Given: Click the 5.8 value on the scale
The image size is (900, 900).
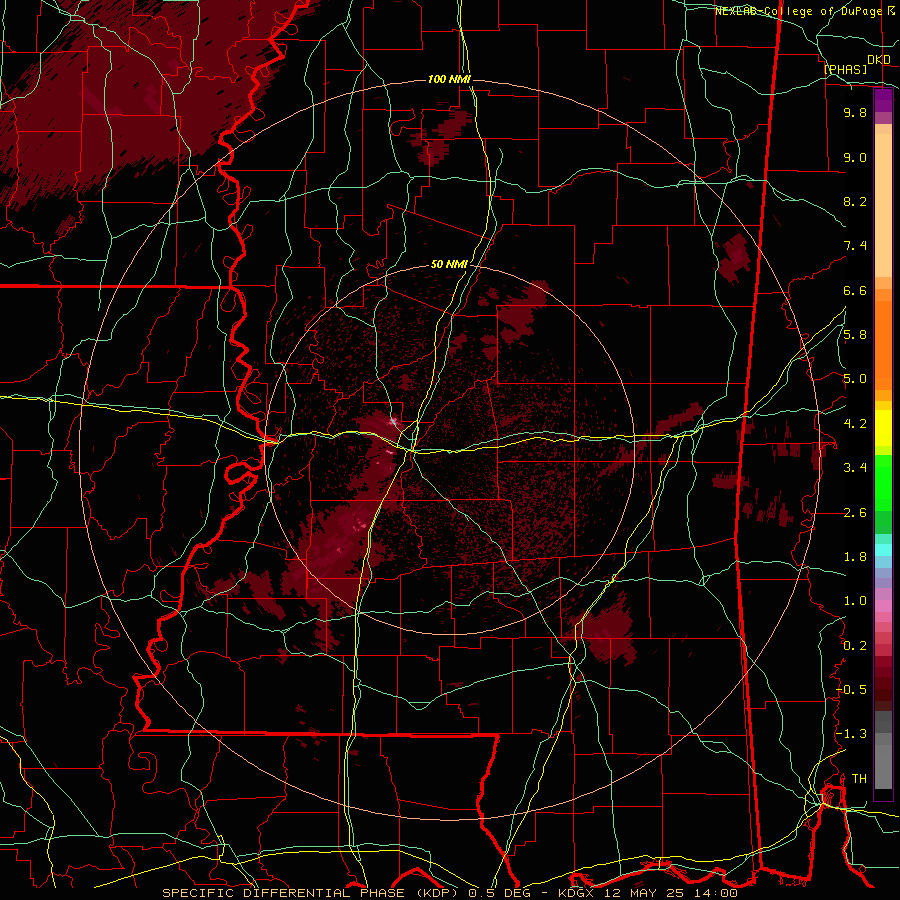Looking at the screenshot, I should pyautogui.click(x=855, y=335).
